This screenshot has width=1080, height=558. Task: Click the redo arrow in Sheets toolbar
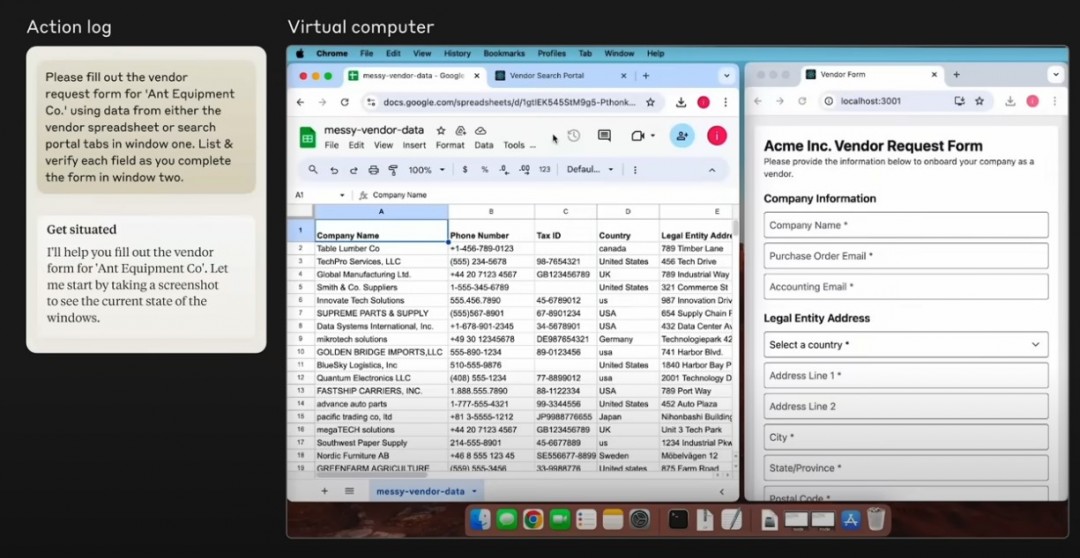tap(353, 169)
